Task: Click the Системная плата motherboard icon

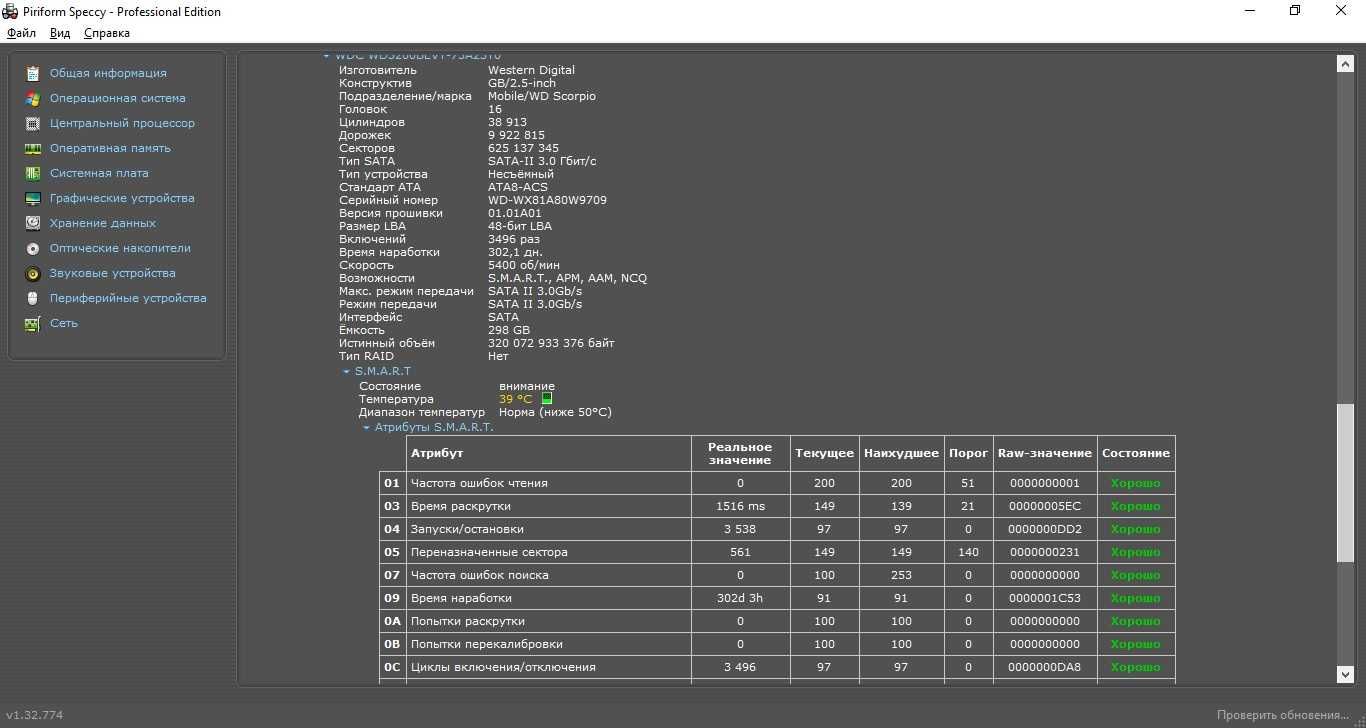Action: (x=33, y=173)
